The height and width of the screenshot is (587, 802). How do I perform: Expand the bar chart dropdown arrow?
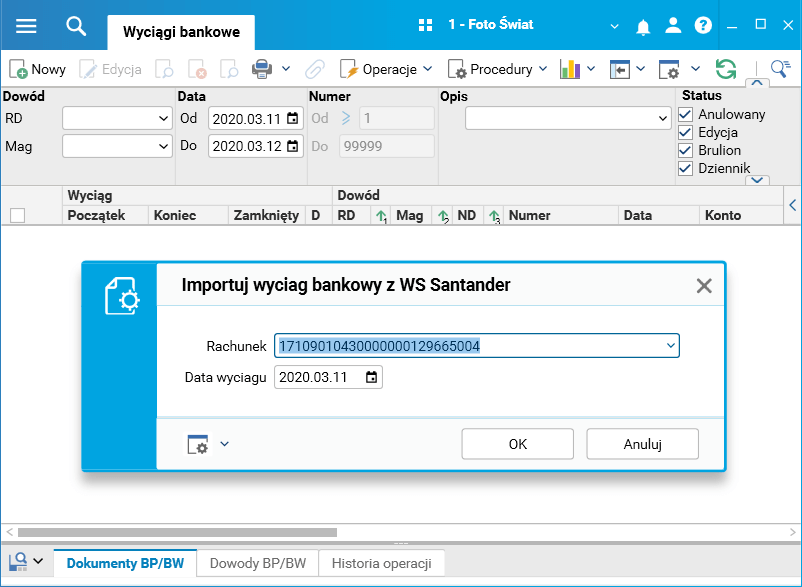(591, 69)
